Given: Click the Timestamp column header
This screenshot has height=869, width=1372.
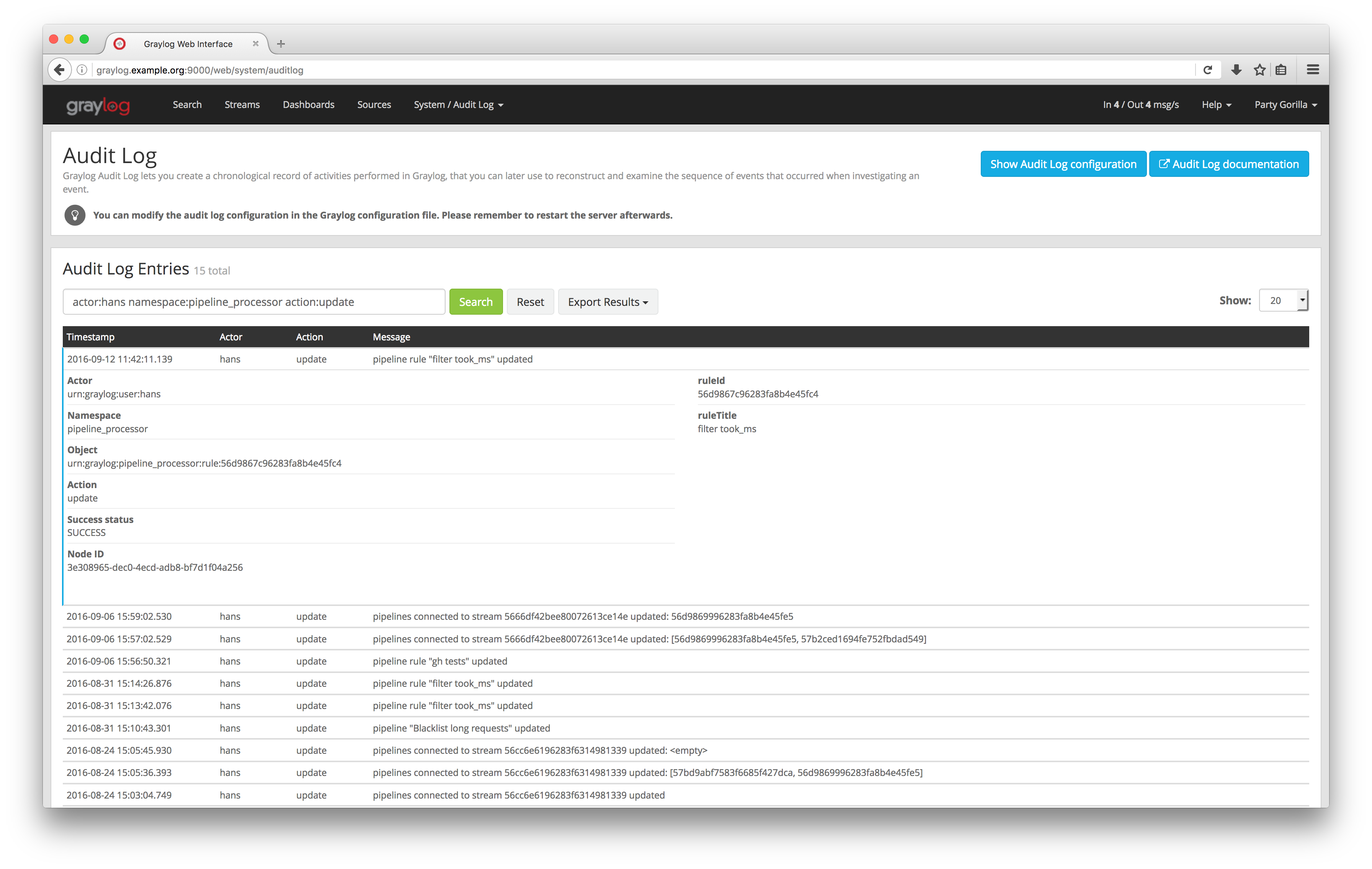Looking at the screenshot, I should click(x=91, y=337).
